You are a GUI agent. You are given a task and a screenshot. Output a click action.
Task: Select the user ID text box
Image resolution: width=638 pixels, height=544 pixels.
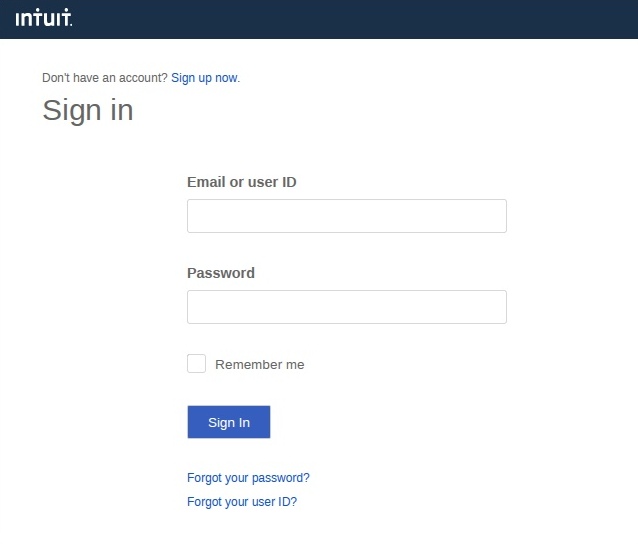coord(346,216)
